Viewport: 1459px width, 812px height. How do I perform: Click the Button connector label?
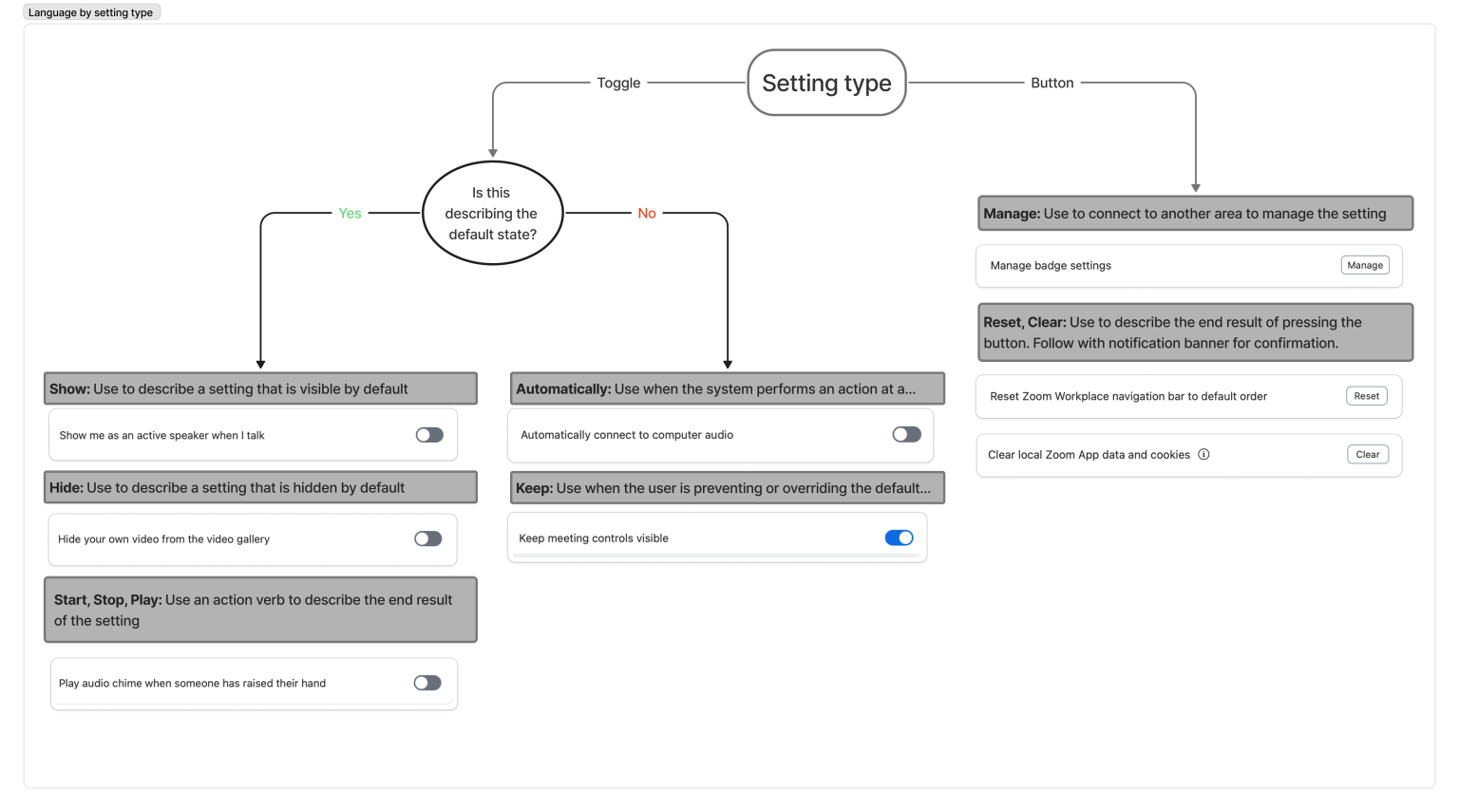pos(1052,84)
